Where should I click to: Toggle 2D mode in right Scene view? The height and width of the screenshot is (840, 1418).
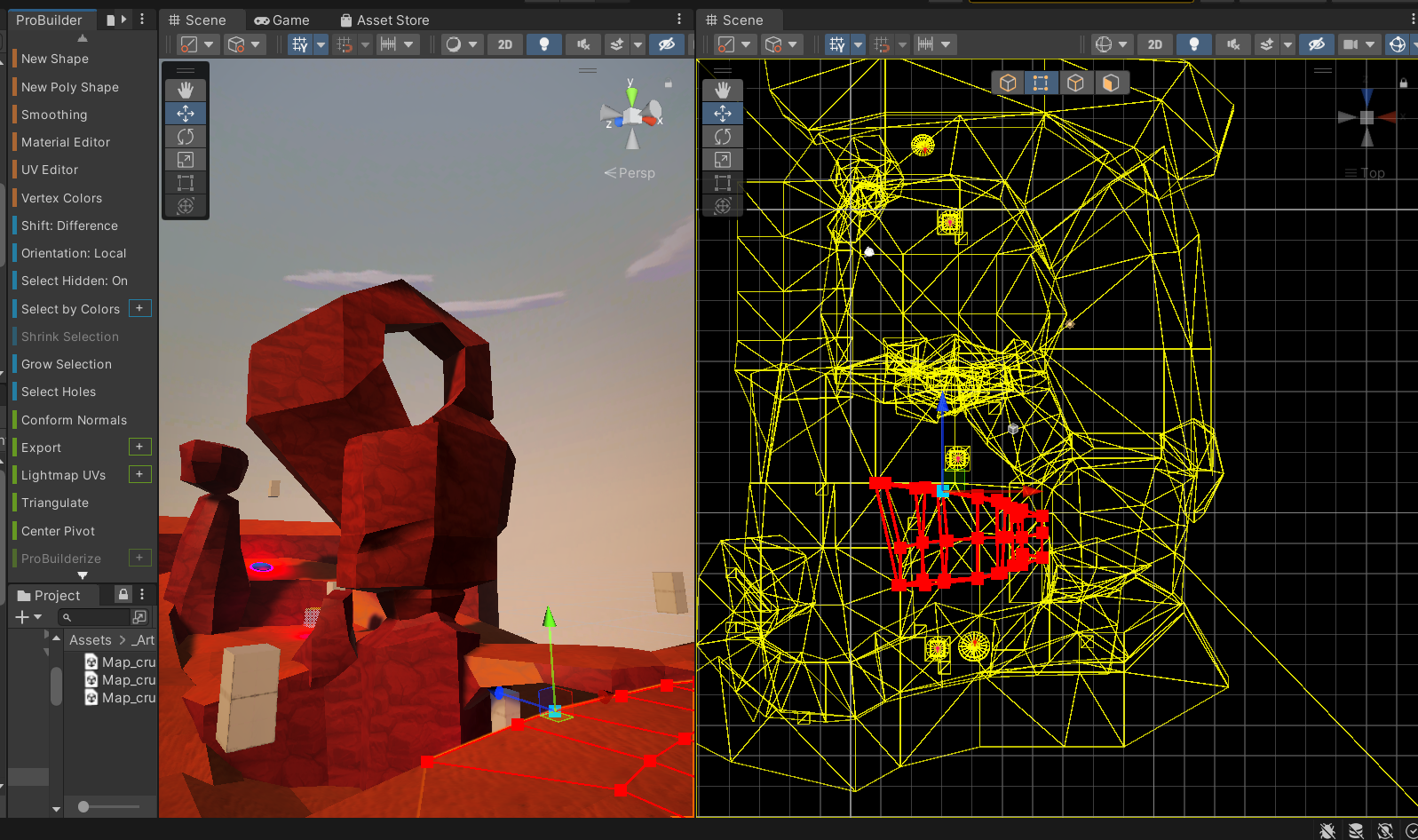click(x=1155, y=44)
